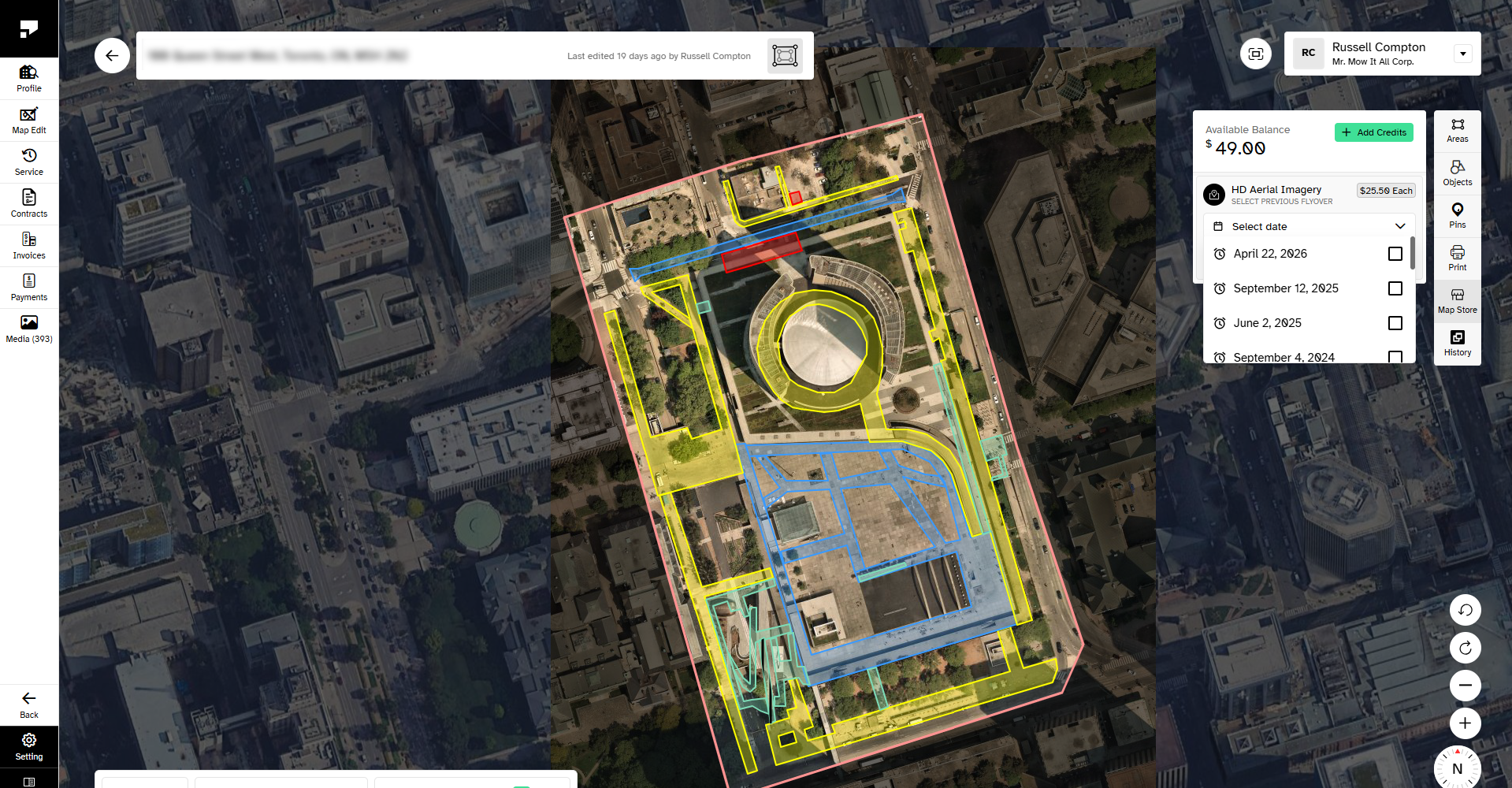Open the History panel

click(1458, 344)
